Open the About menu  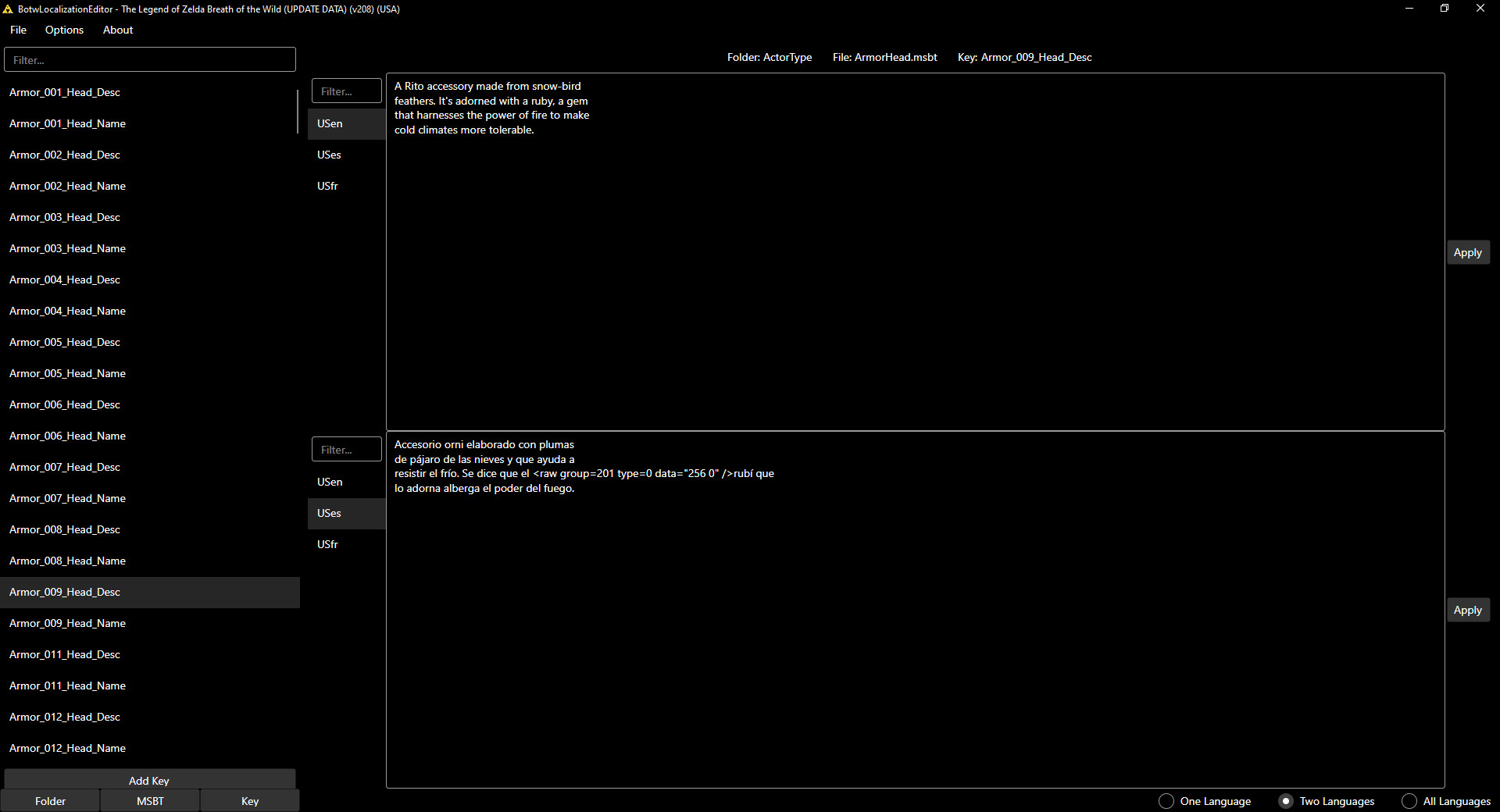tap(118, 30)
